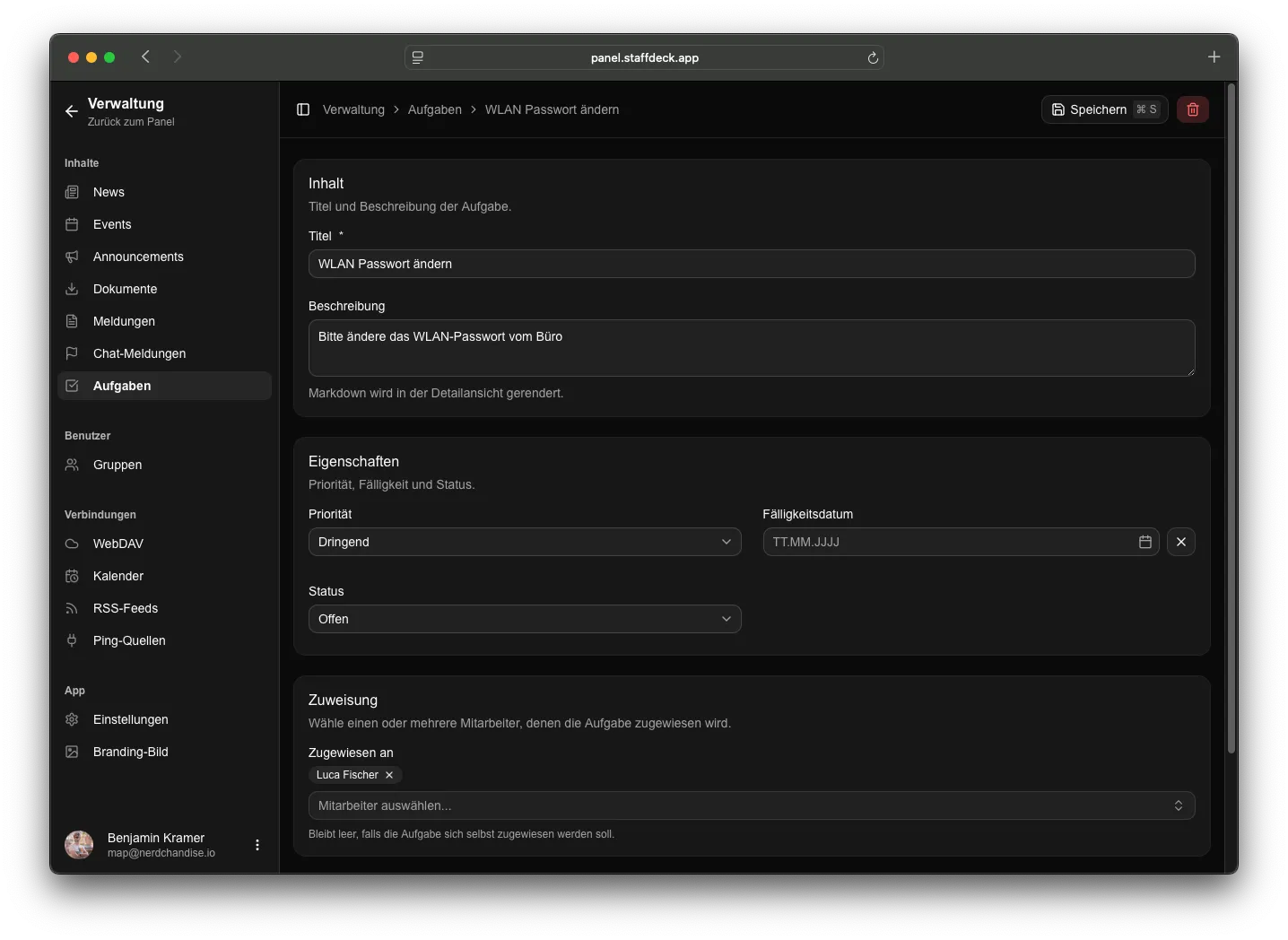The height and width of the screenshot is (940, 1288).
Task: Expand the Mitarbeiter auswählen combo box
Action: (752, 805)
